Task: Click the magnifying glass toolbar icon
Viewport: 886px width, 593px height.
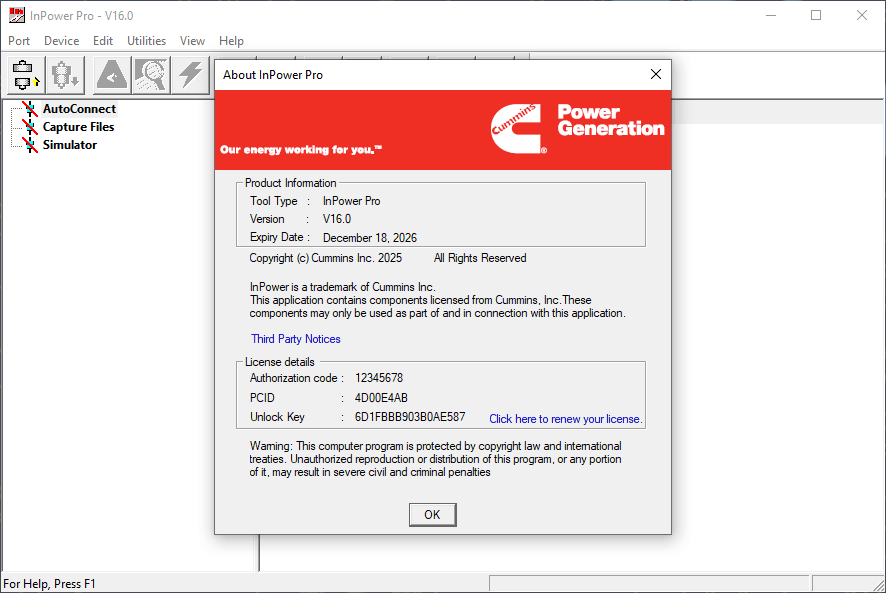Action: 151,75
